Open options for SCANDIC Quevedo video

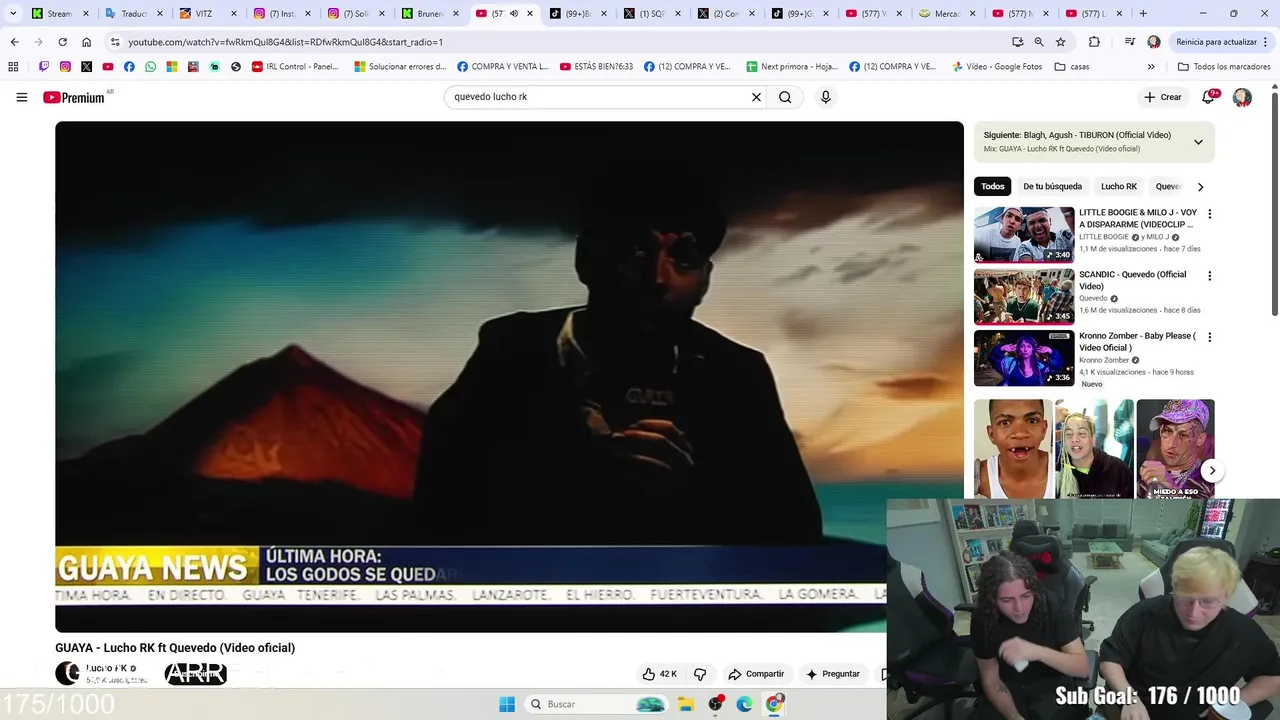tap(1209, 276)
